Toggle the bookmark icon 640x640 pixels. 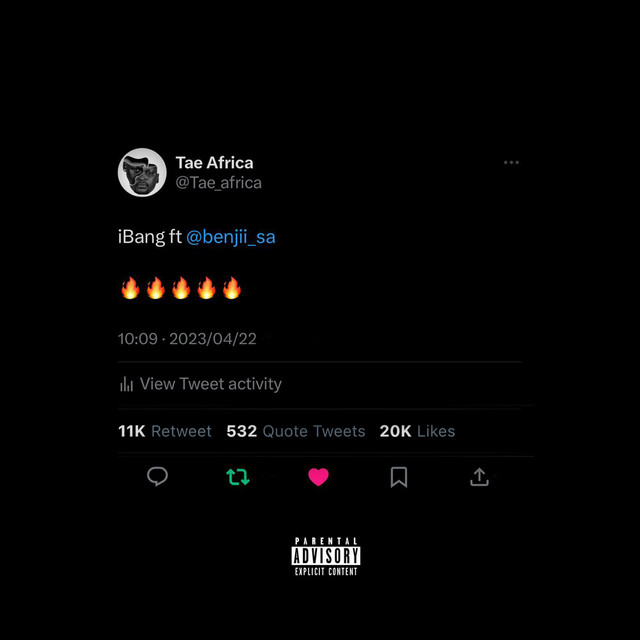pos(399,477)
